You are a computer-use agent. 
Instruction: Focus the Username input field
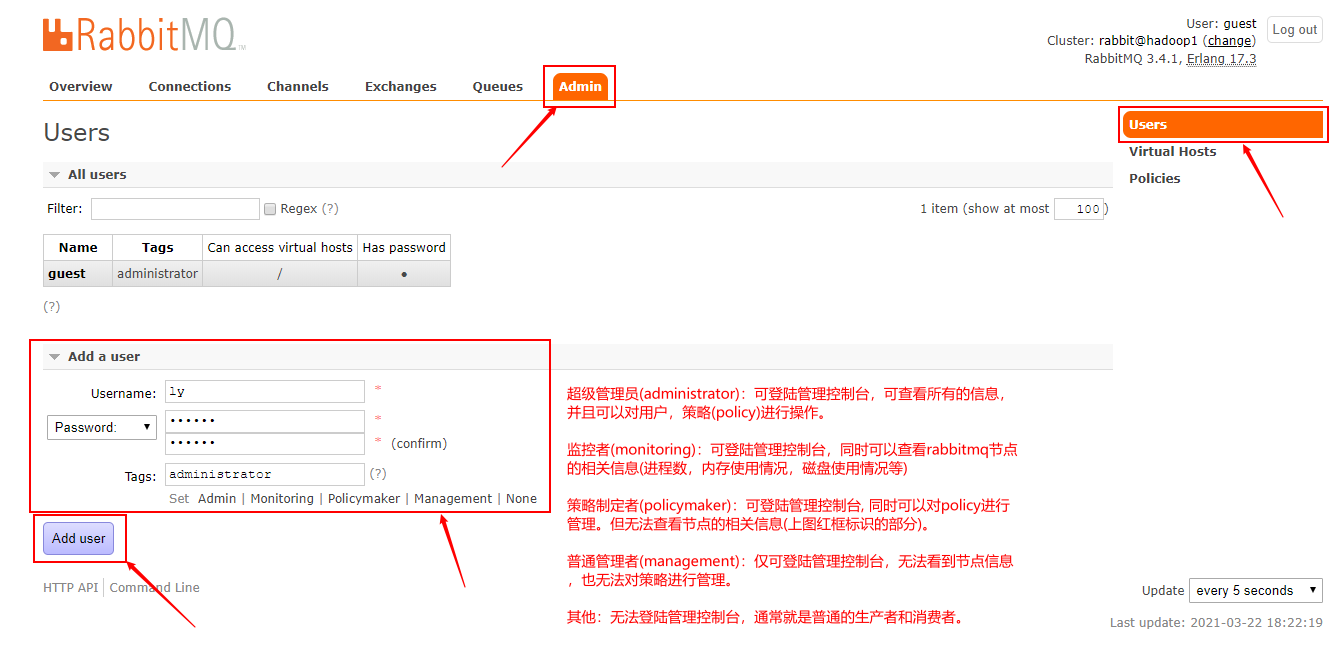tap(265, 392)
